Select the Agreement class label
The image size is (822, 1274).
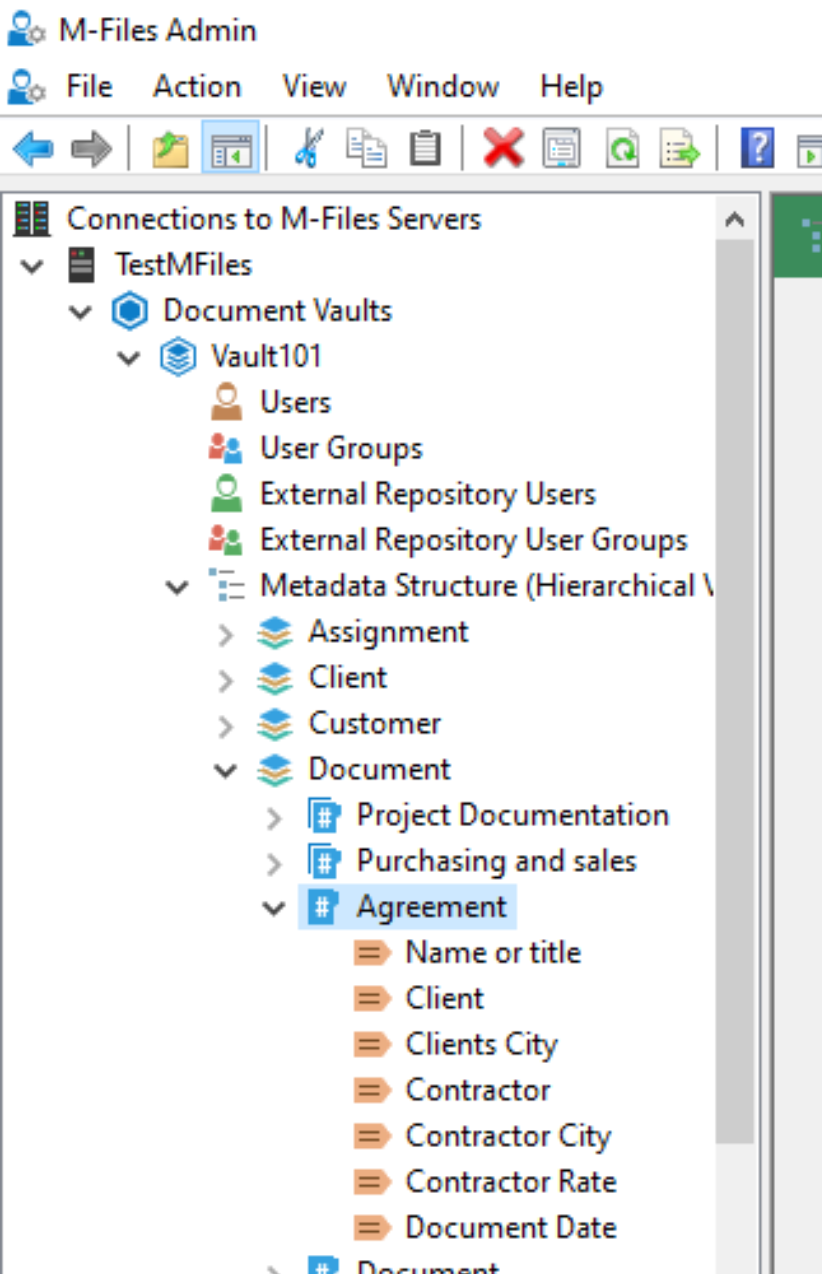click(x=432, y=908)
